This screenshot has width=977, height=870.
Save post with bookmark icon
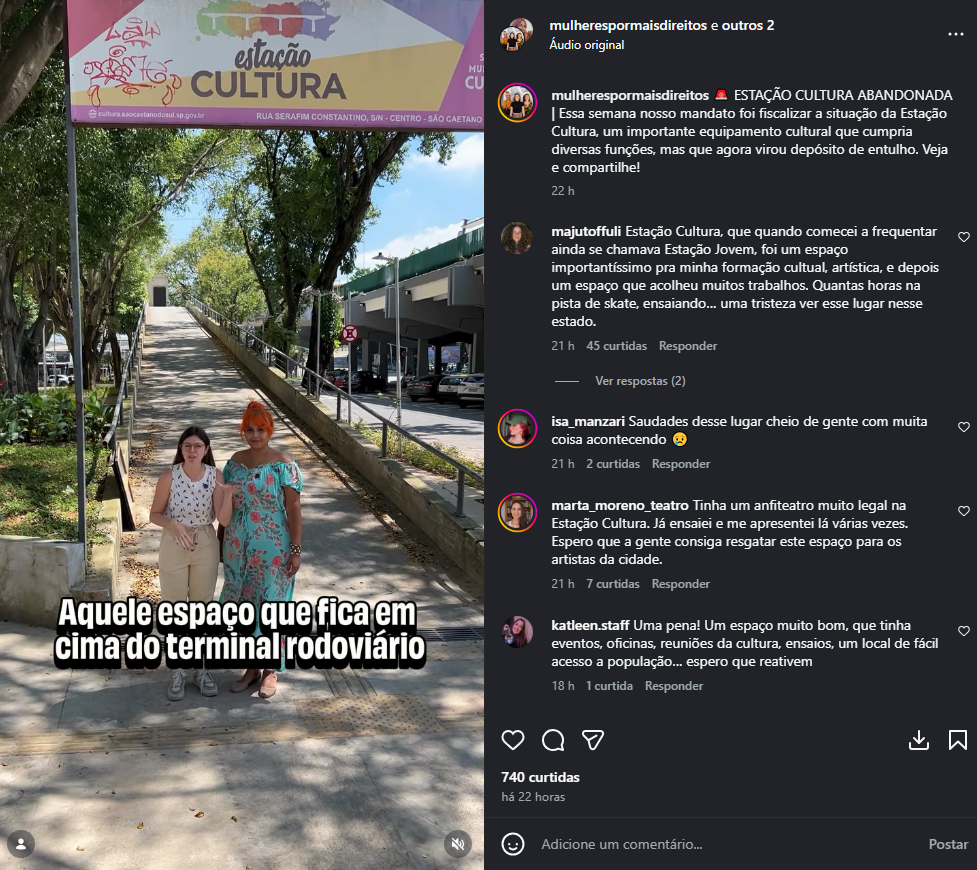coord(958,740)
